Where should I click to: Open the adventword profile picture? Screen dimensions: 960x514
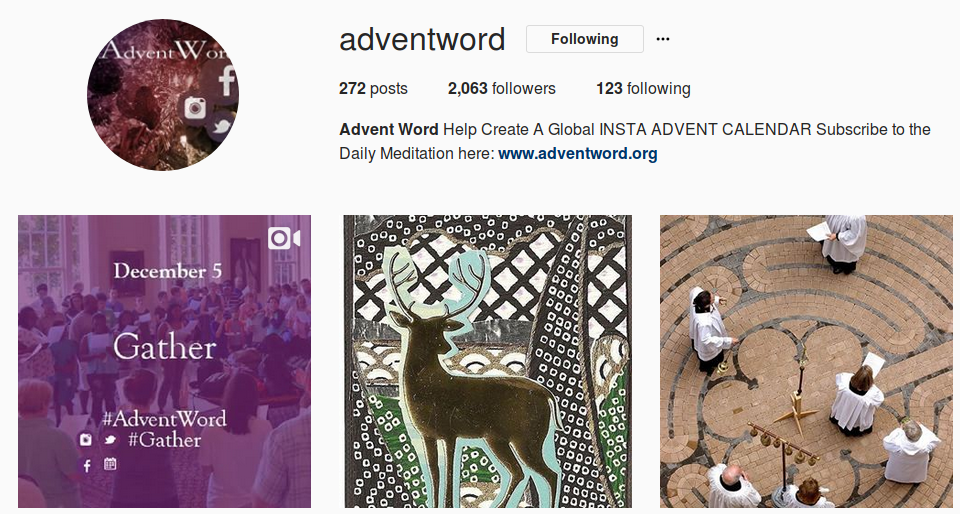[163, 94]
